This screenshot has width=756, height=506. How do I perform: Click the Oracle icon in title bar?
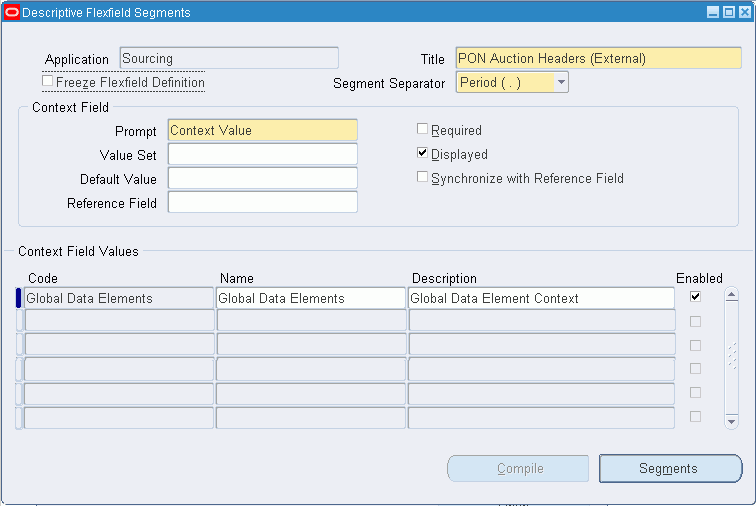(12, 13)
